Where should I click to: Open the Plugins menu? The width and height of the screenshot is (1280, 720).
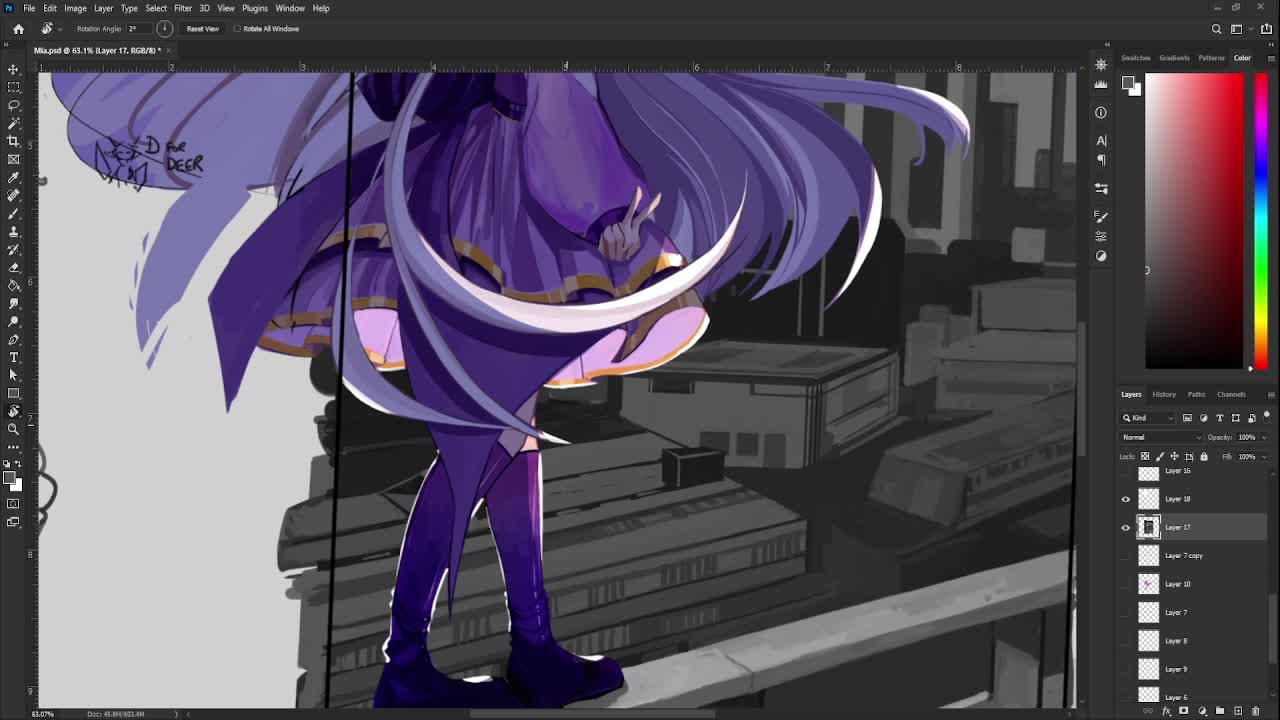255,8
